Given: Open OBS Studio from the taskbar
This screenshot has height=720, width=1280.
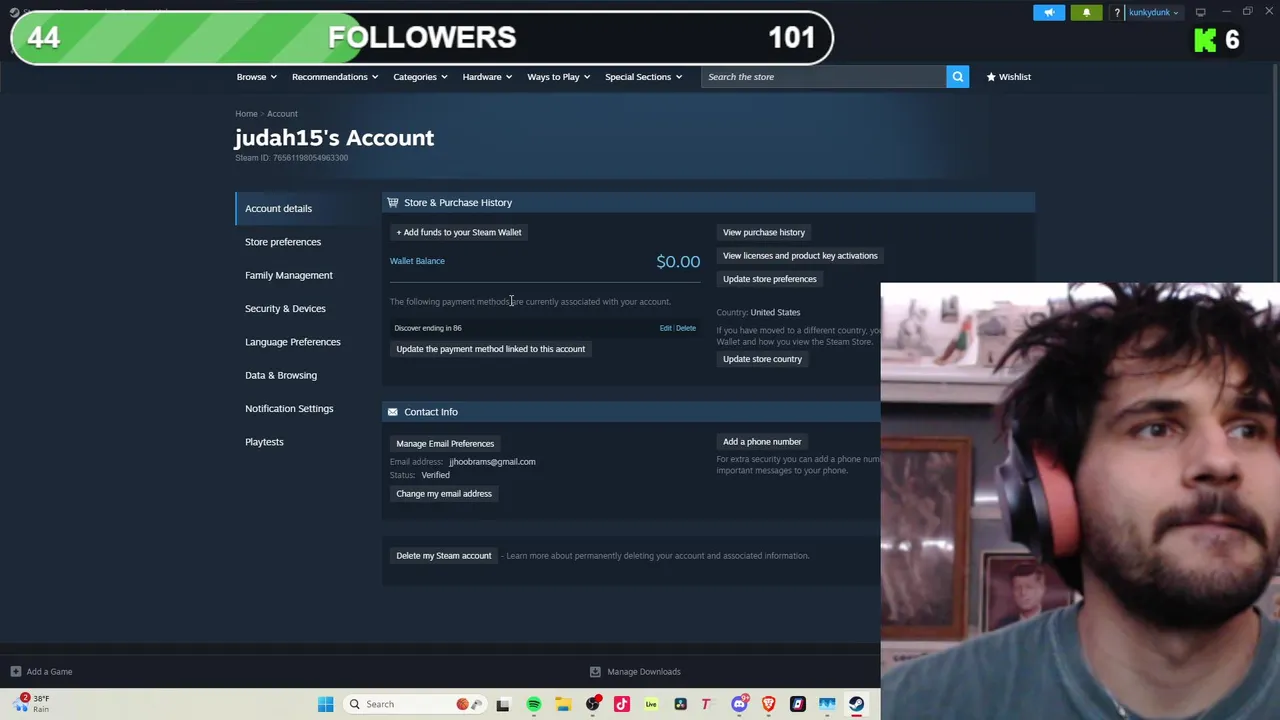Looking at the screenshot, I should click(593, 704).
